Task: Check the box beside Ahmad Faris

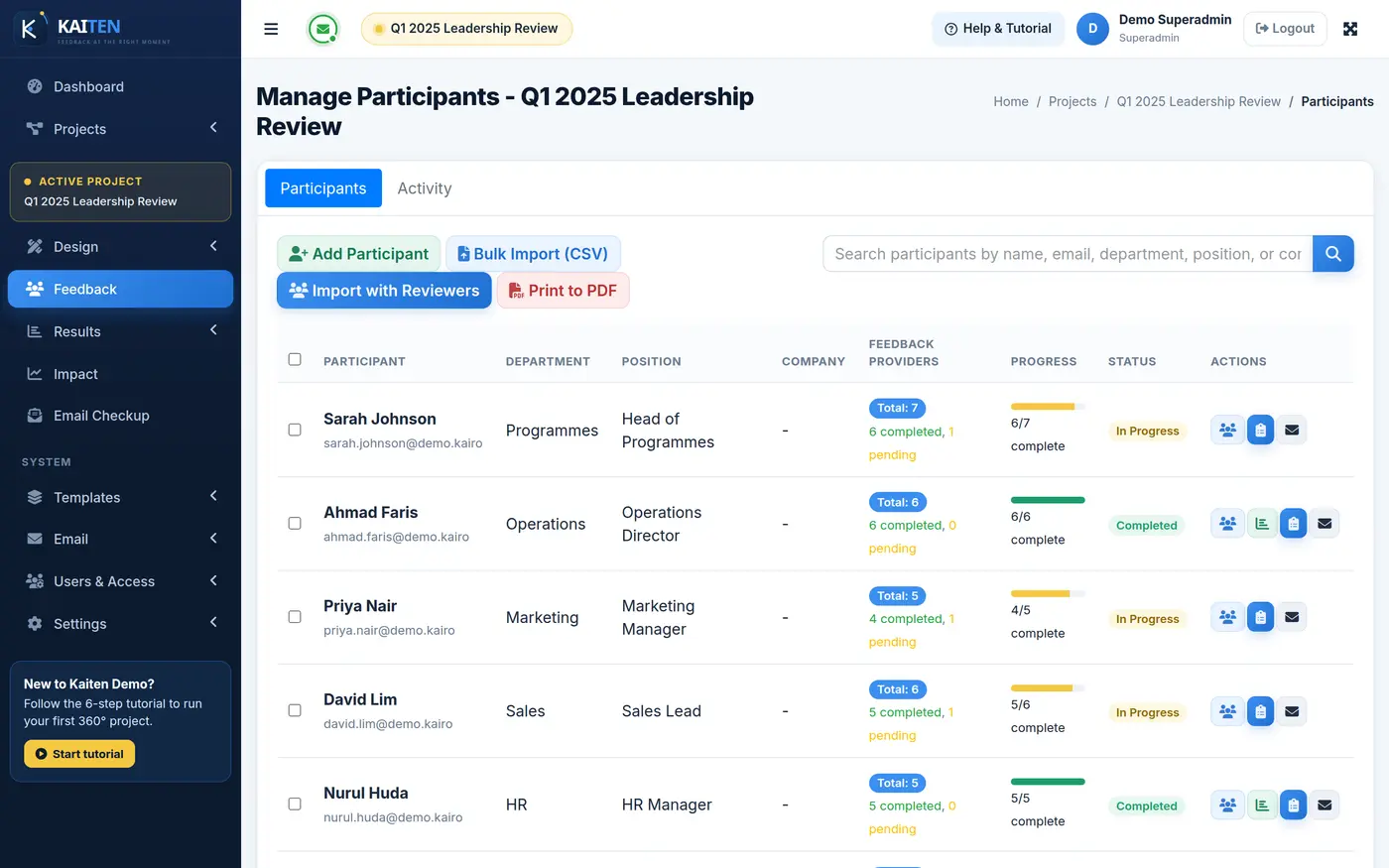Action: tap(295, 523)
